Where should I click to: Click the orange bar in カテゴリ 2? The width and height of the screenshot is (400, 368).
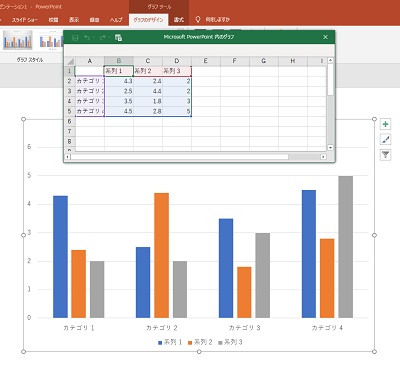(x=162, y=255)
